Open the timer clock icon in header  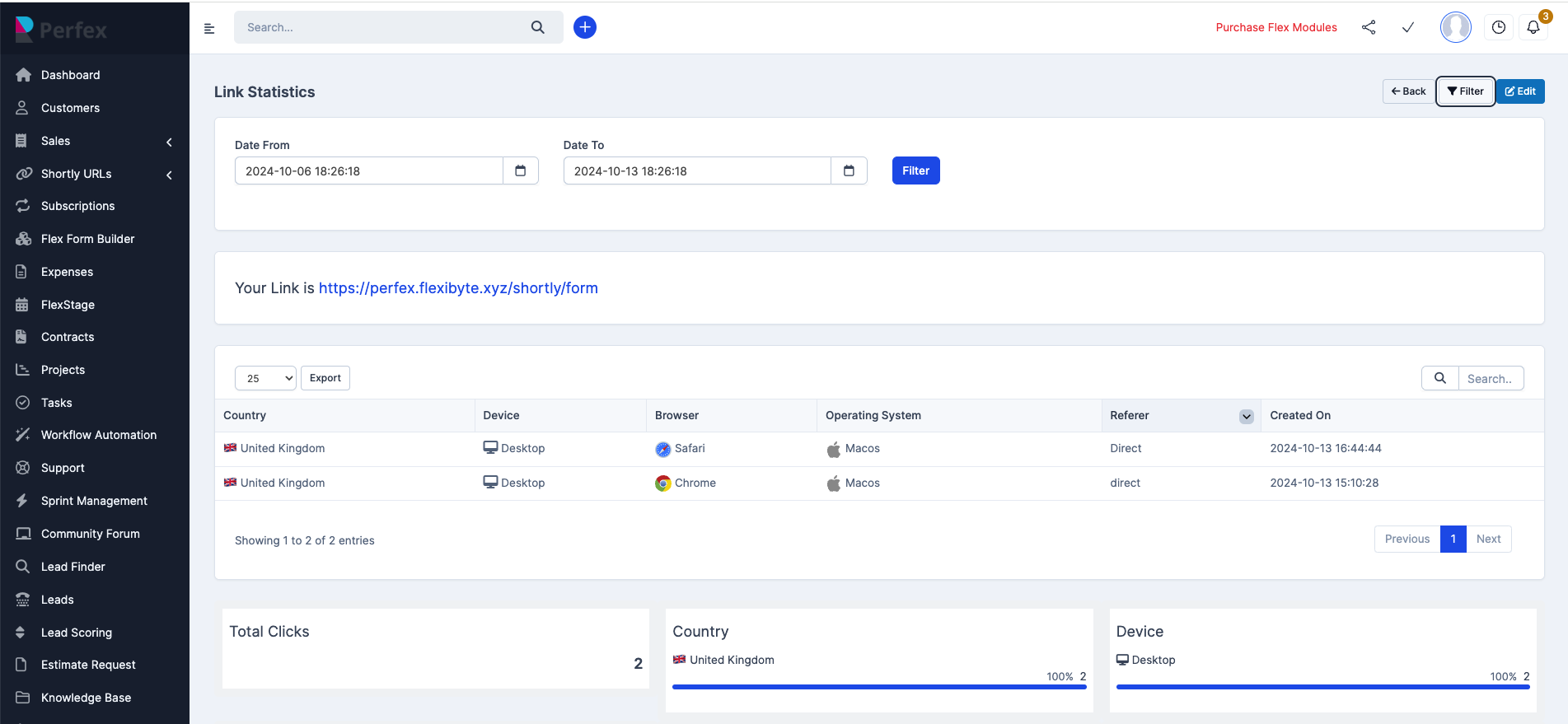(x=1498, y=27)
